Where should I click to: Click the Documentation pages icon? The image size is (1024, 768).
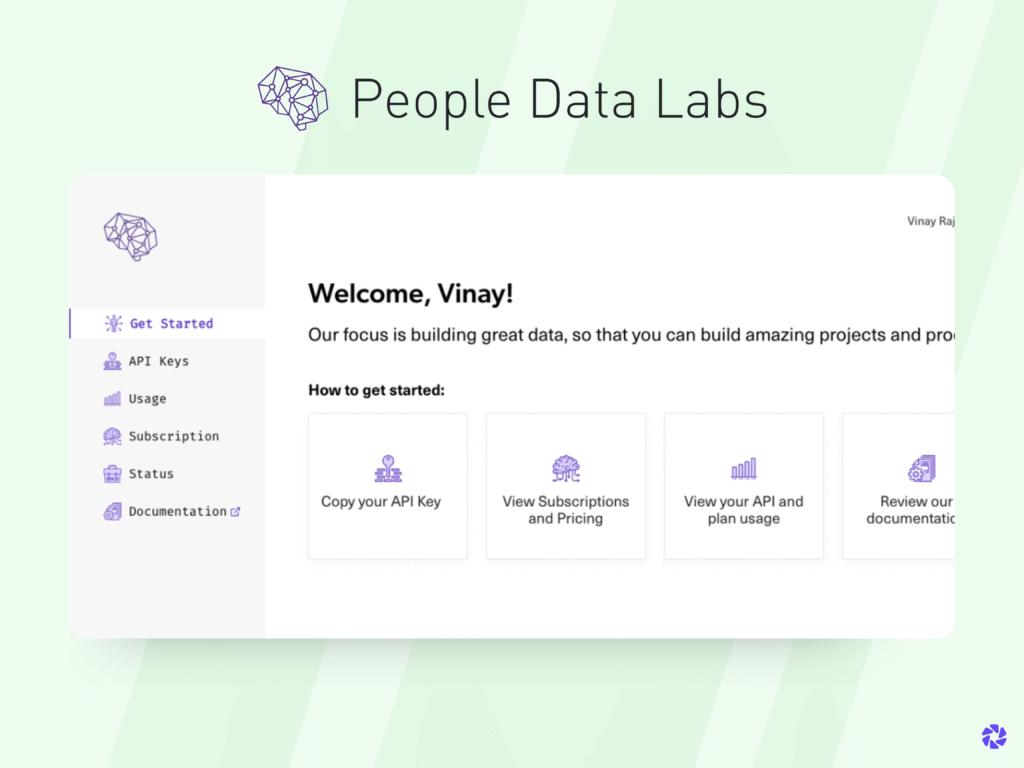tap(113, 511)
